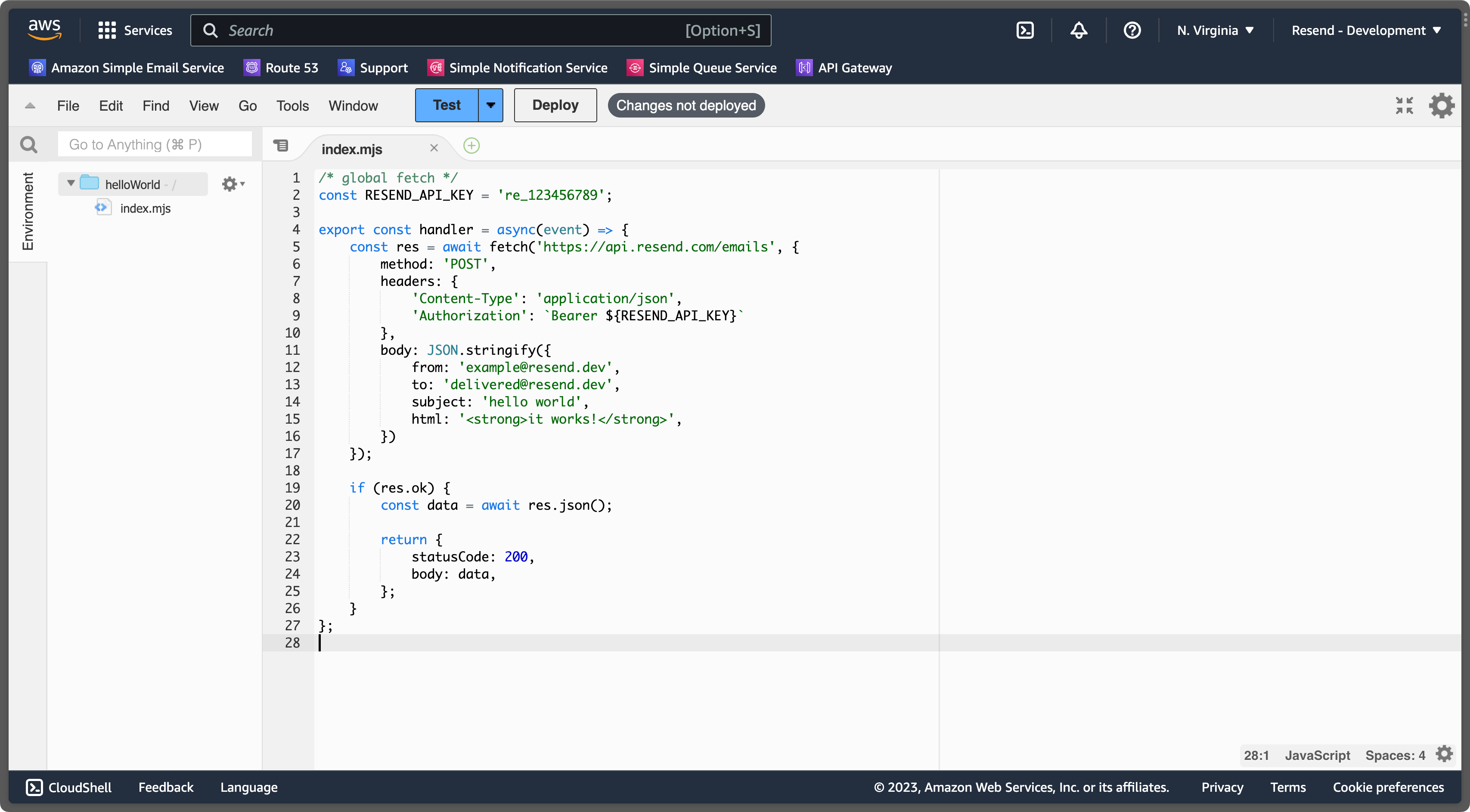Open the Go menu
The height and width of the screenshot is (812, 1470).
pos(248,105)
